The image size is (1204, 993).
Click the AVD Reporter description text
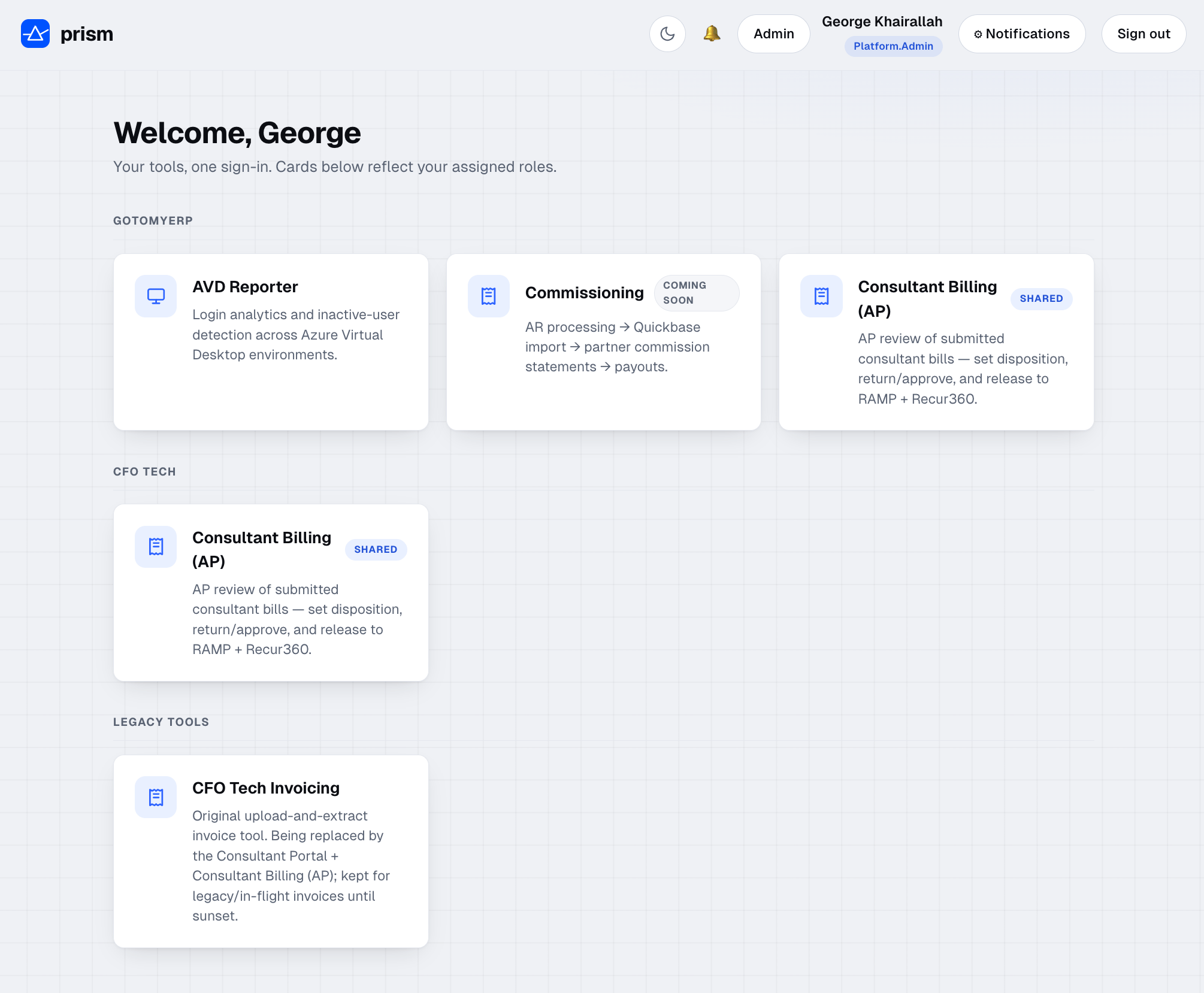click(296, 335)
